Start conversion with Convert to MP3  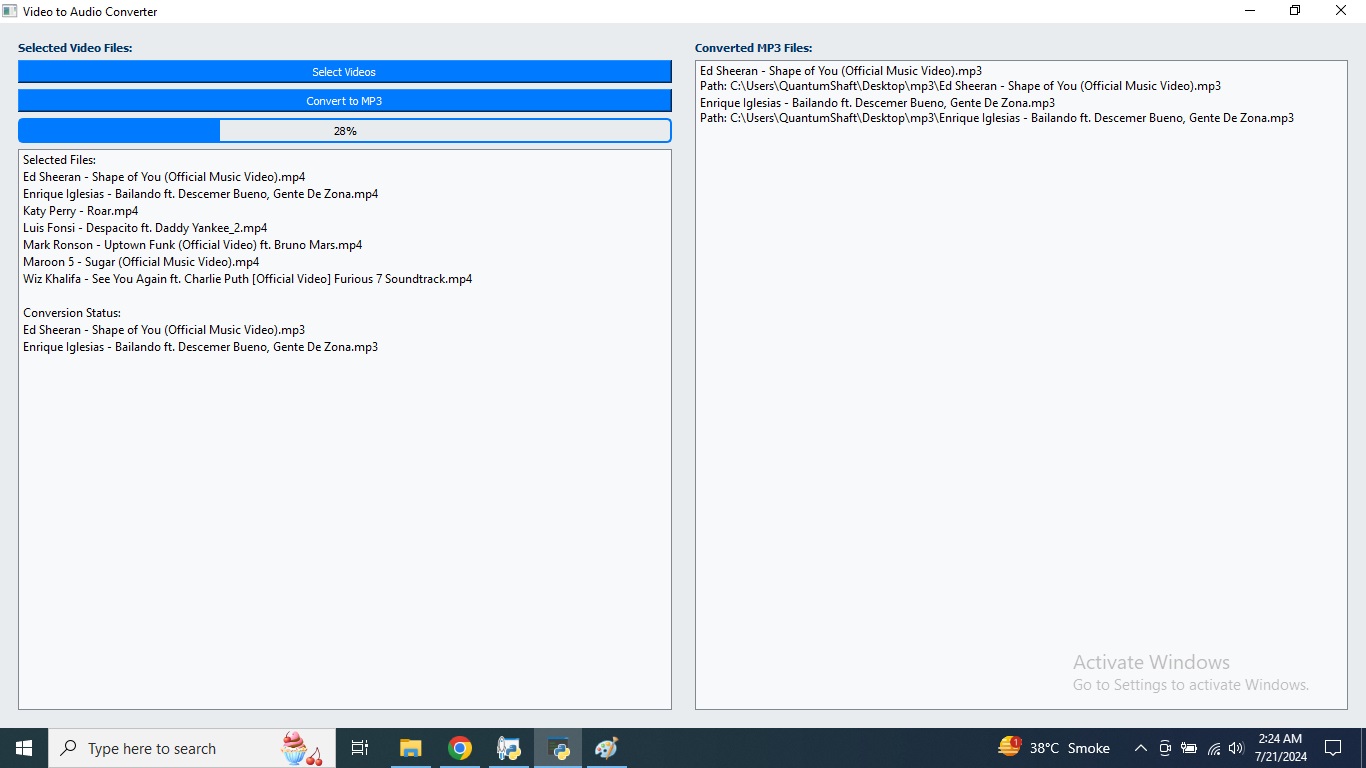click(x=344, y=101)
